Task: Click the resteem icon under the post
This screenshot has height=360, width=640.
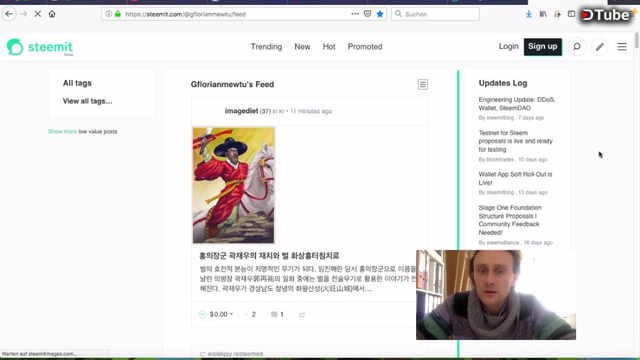Action: point(302,315)
